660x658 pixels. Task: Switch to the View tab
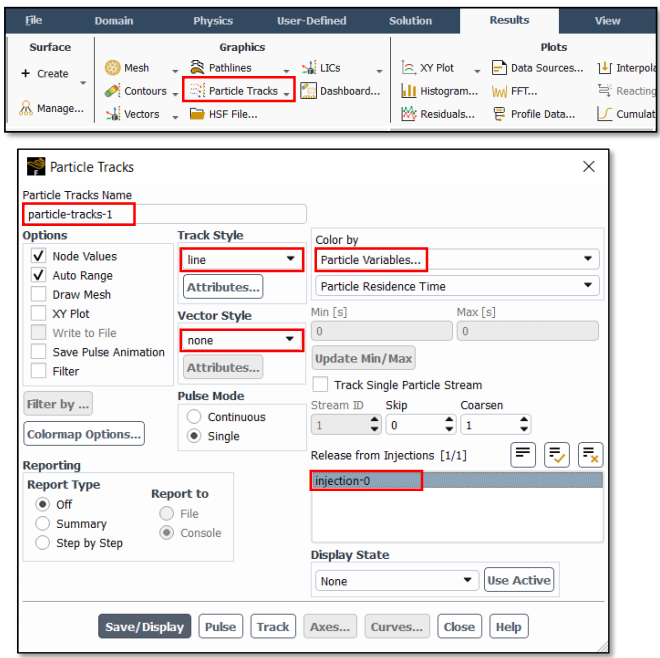607,21
